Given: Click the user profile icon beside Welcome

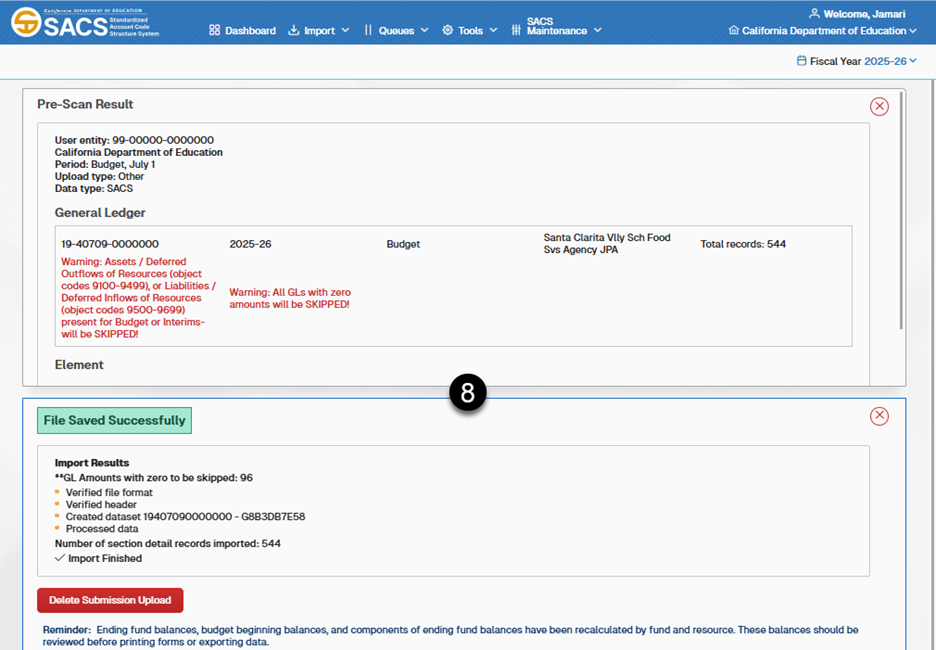Looking at the screenshot, I should coord(814,14).
